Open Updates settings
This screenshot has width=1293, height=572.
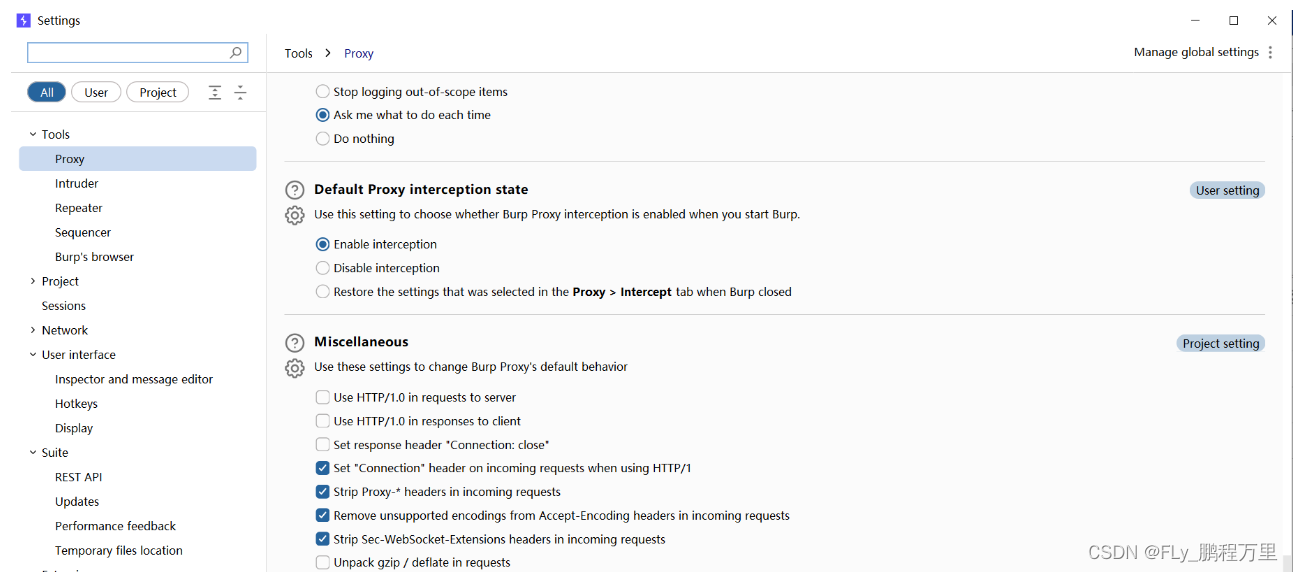[x=77, y=502]
